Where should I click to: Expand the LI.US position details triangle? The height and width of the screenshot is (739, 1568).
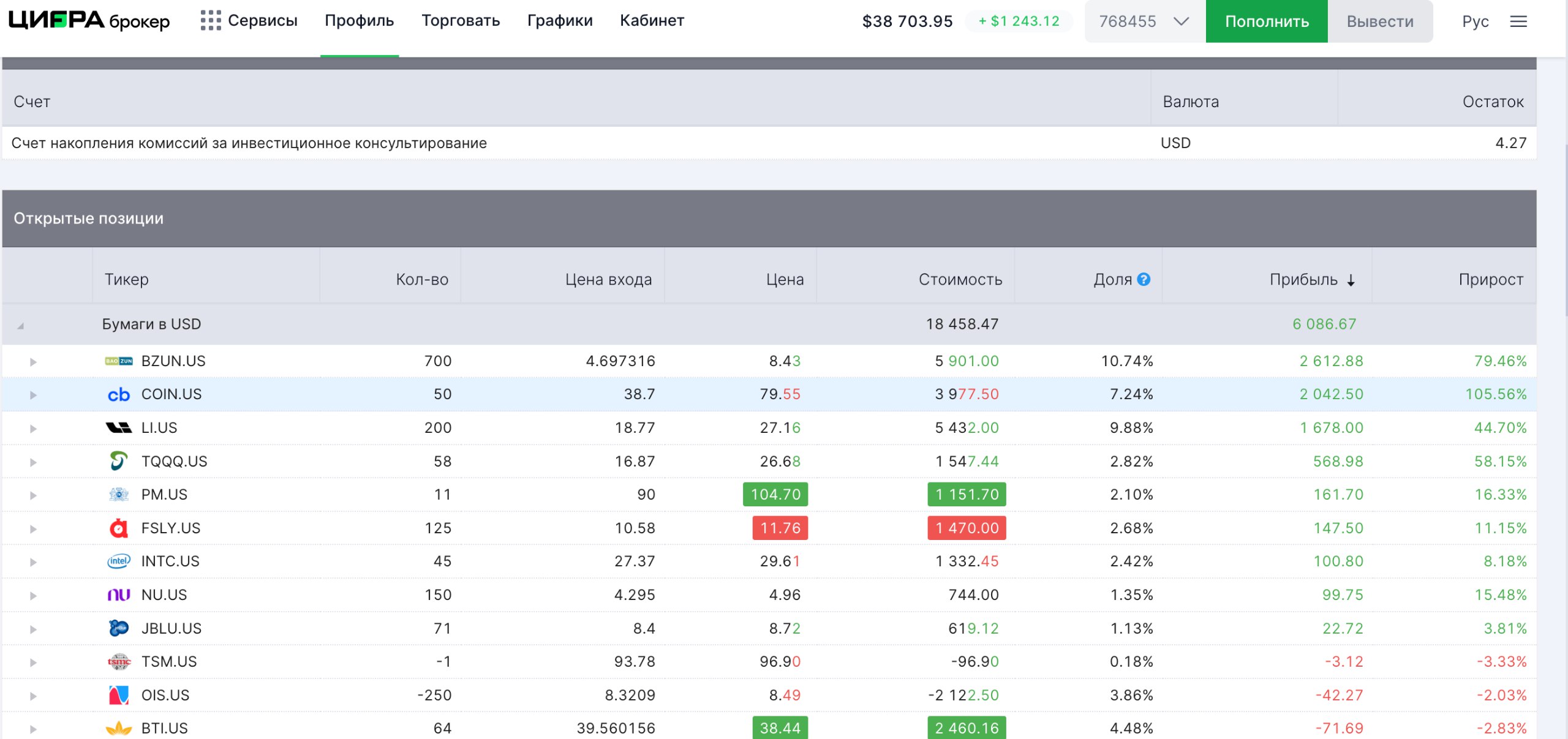pyautogui.click(x=33, y=429)
